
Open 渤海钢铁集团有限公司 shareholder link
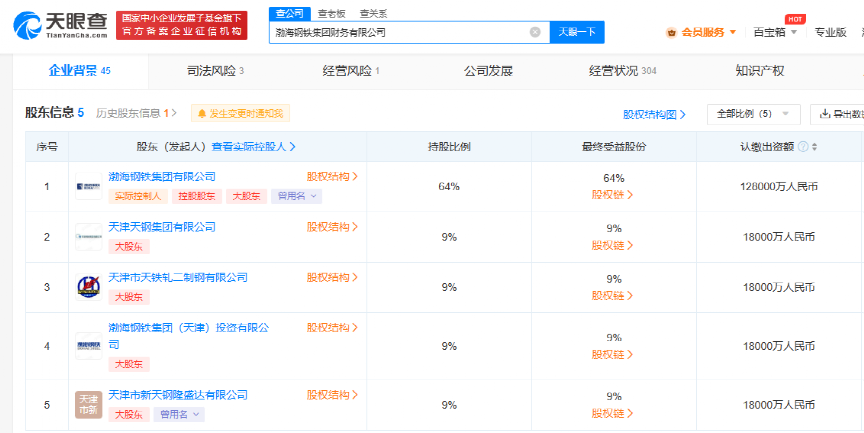(x=162, y=177)
